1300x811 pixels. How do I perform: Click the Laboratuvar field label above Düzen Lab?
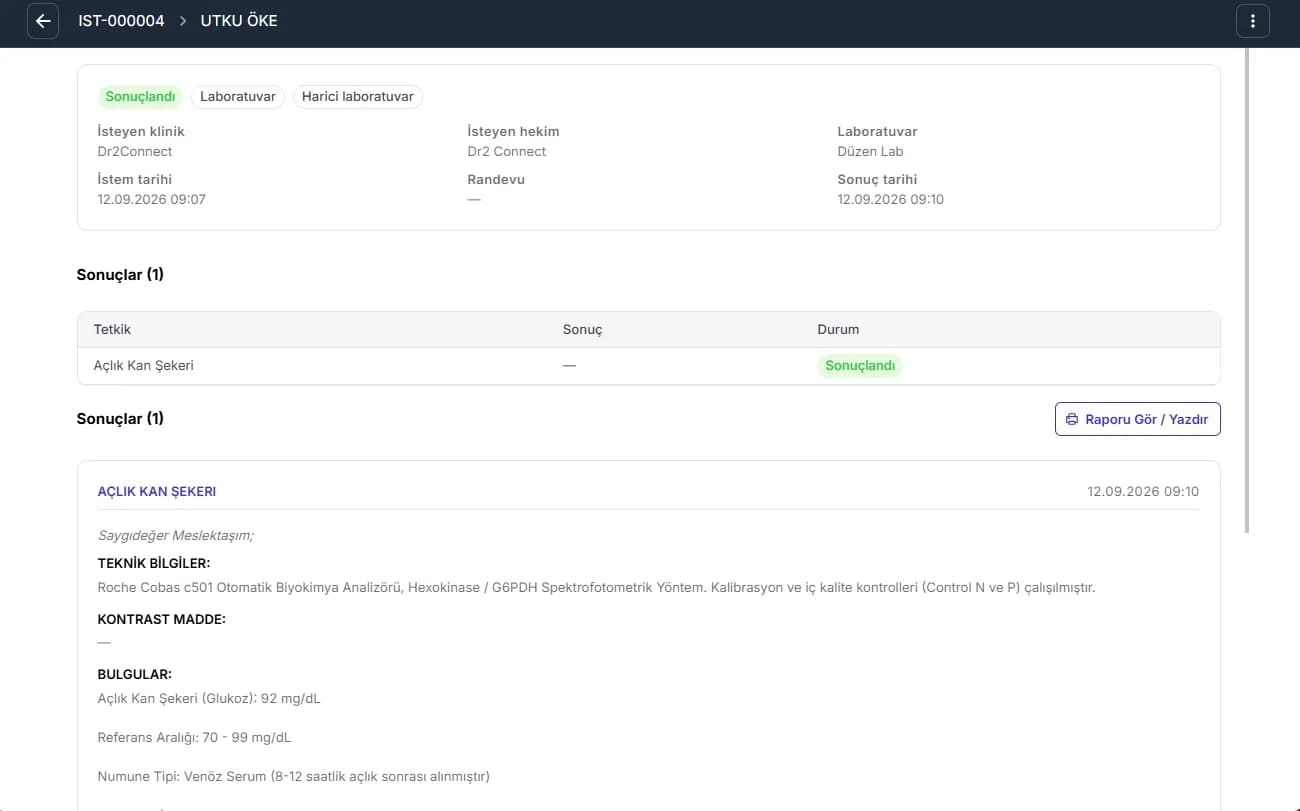(x=877, y=132)
